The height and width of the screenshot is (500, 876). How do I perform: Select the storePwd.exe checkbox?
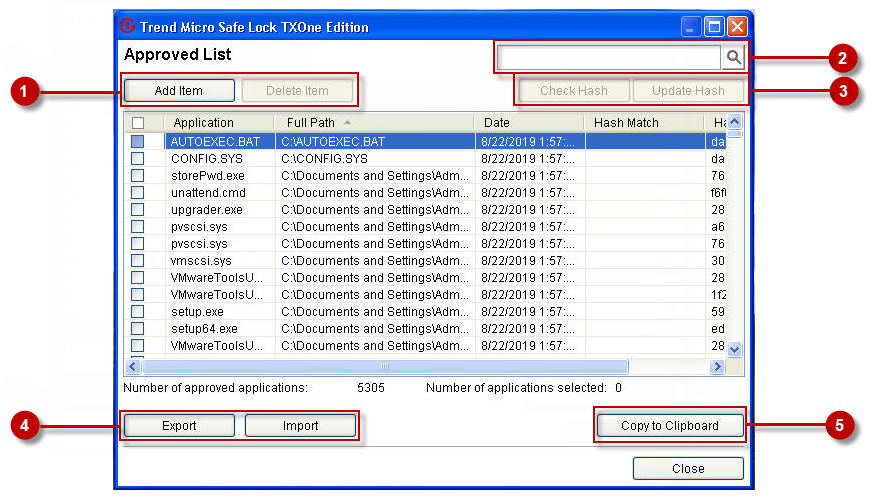[x=138, y=176]
